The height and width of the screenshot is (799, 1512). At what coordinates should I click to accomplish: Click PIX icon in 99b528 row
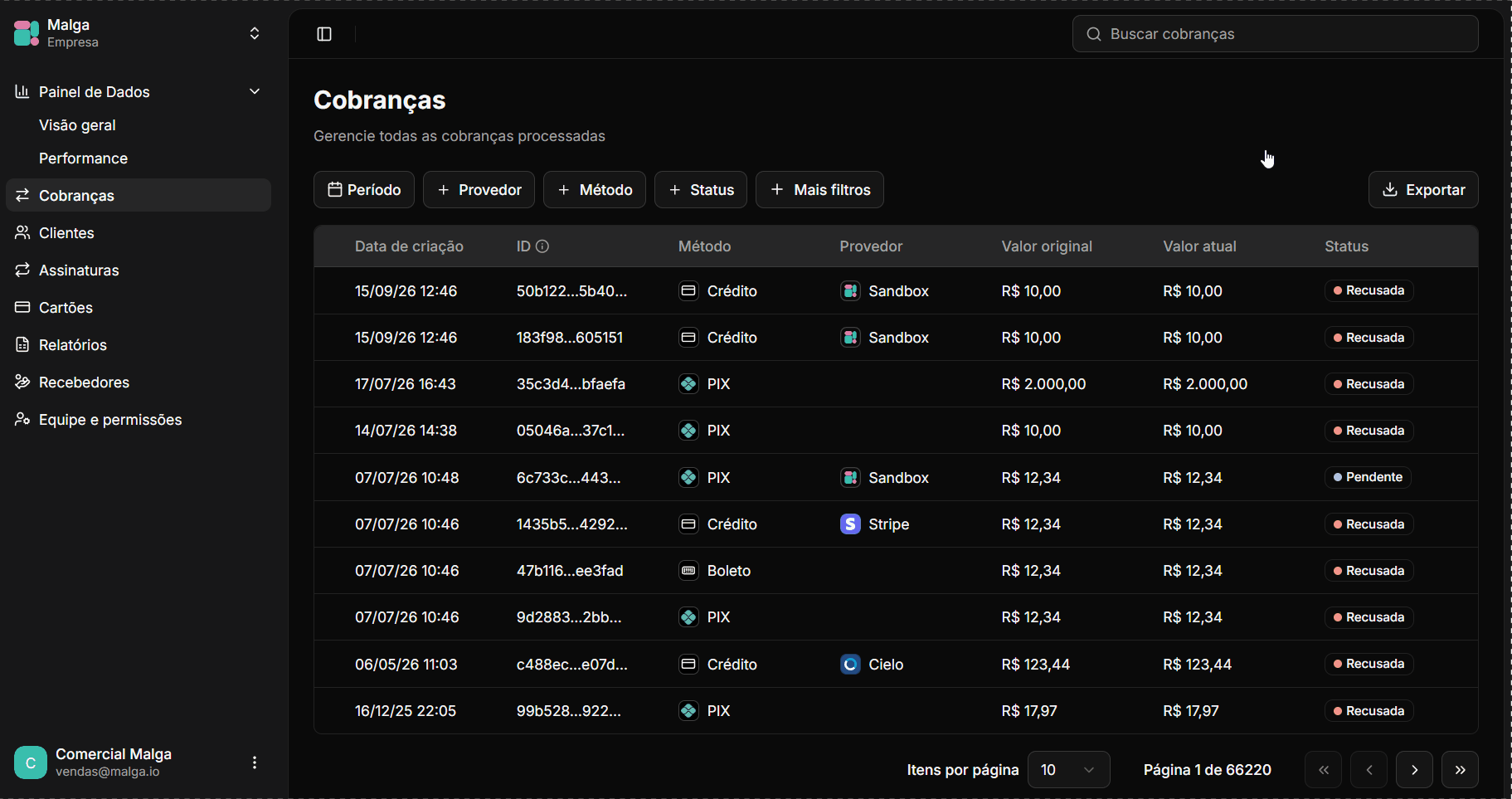tap(688, 711)
